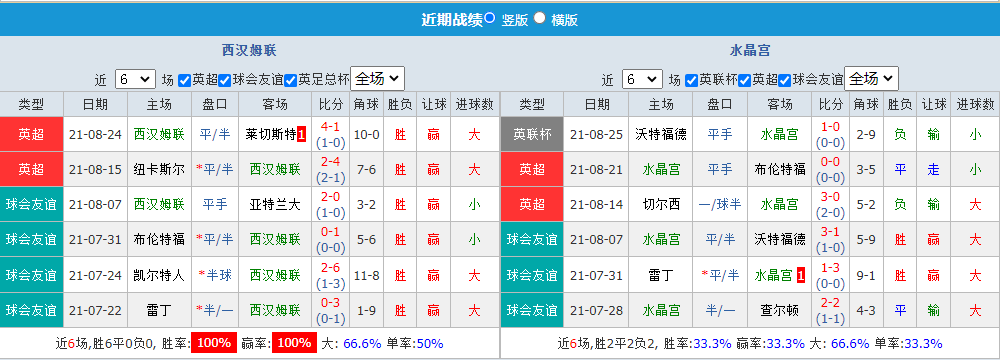The width and height of the screenshot is (1000, 360).
Task: Click 33.3% 胜率 value for 水晶宫
Action: coord(712,343)
